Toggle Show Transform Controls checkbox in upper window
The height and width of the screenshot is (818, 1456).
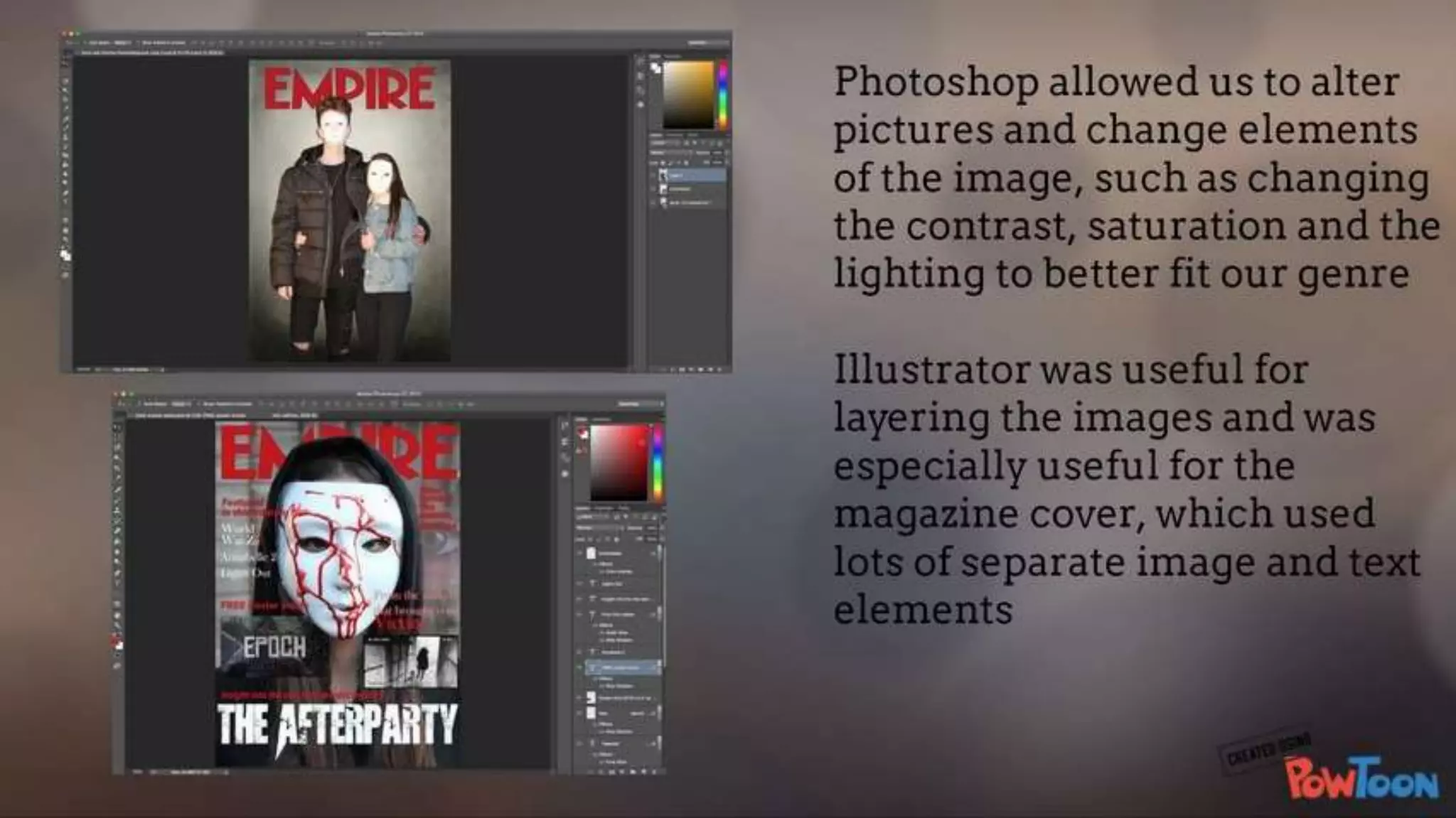tap(136, 44)
